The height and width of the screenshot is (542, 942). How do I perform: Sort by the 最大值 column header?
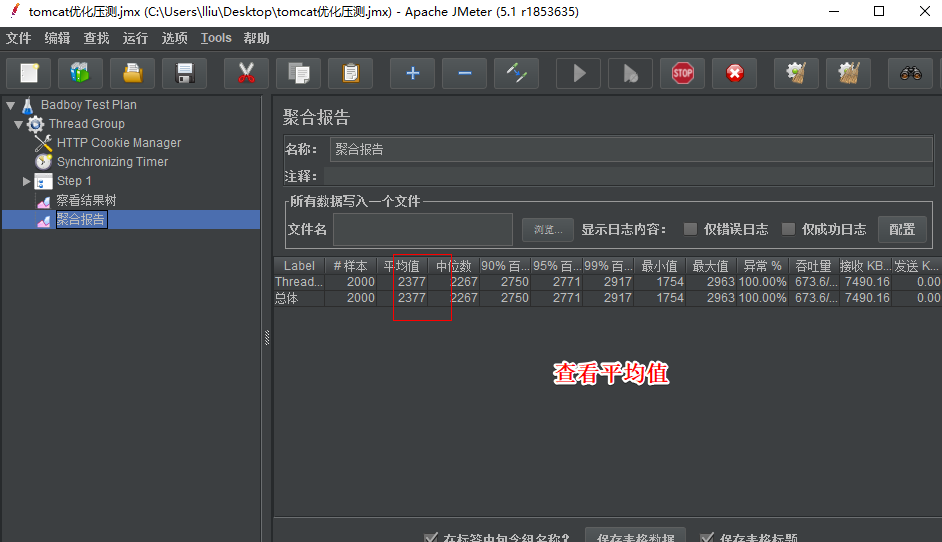point(711,266)
